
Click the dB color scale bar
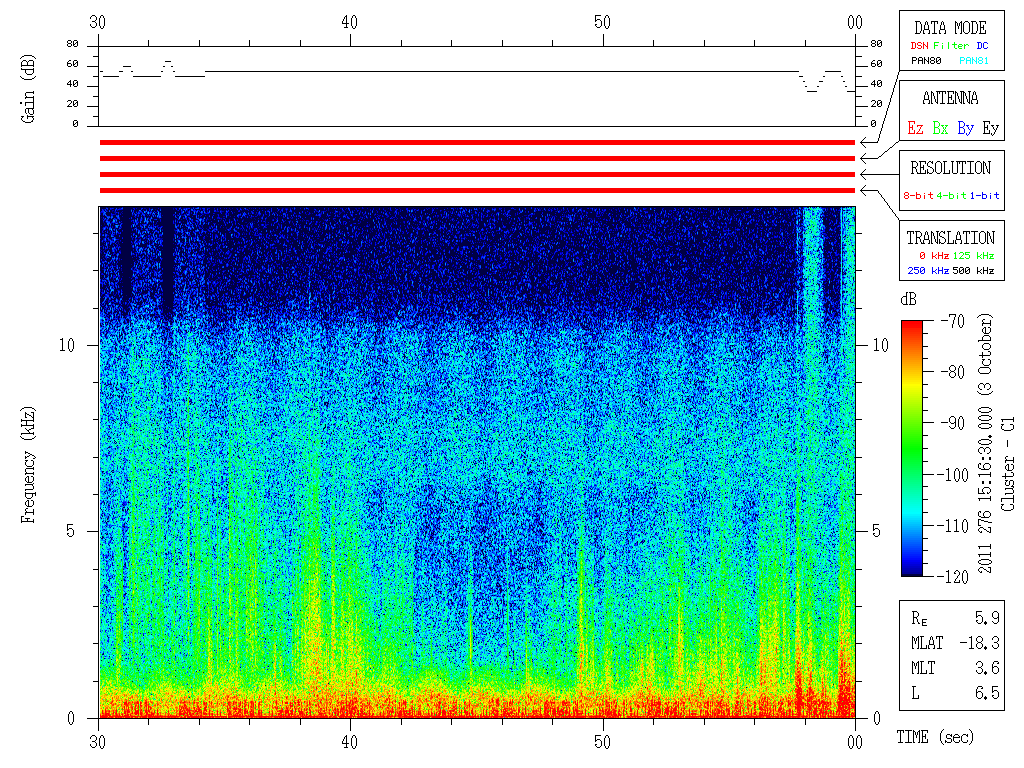click(x=912, y=448)
